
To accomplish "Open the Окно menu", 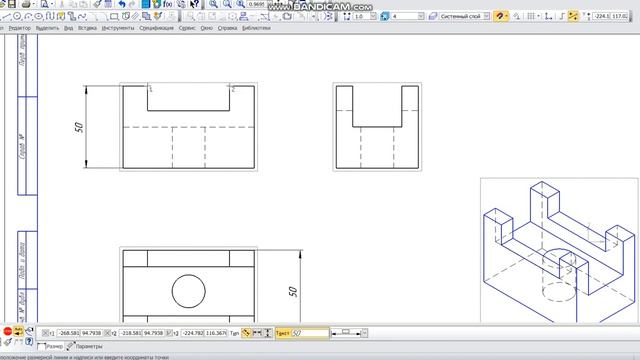I will [207, 28].
